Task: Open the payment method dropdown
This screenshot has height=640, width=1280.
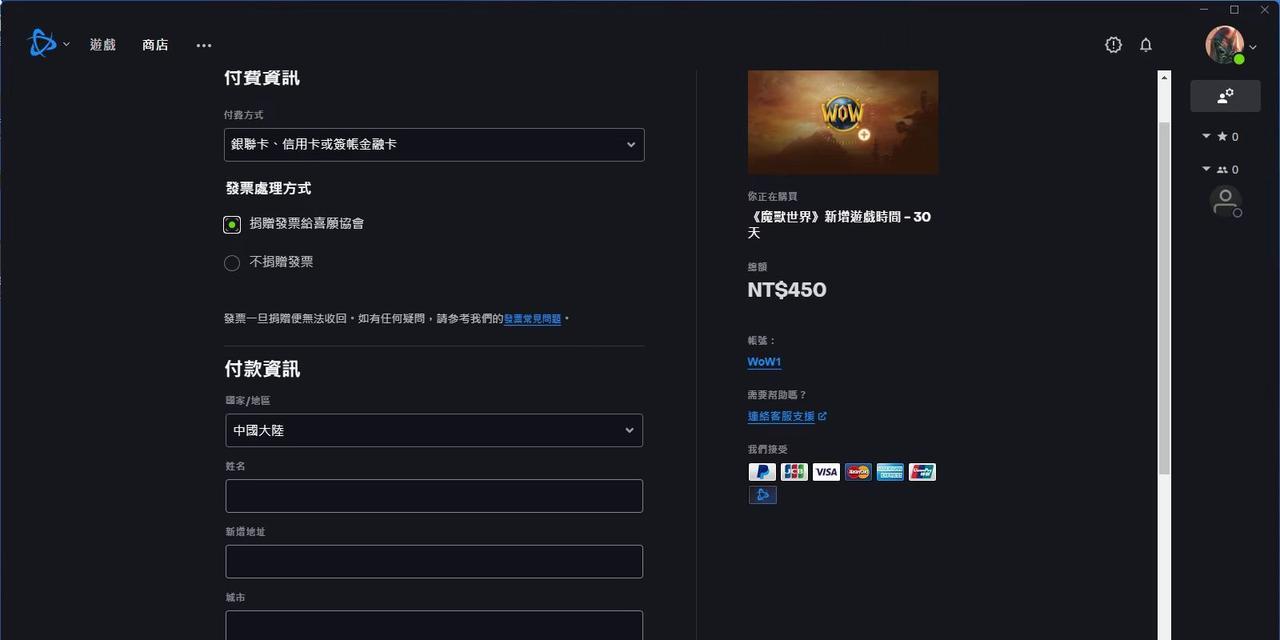Action: (x=433, y=144)
